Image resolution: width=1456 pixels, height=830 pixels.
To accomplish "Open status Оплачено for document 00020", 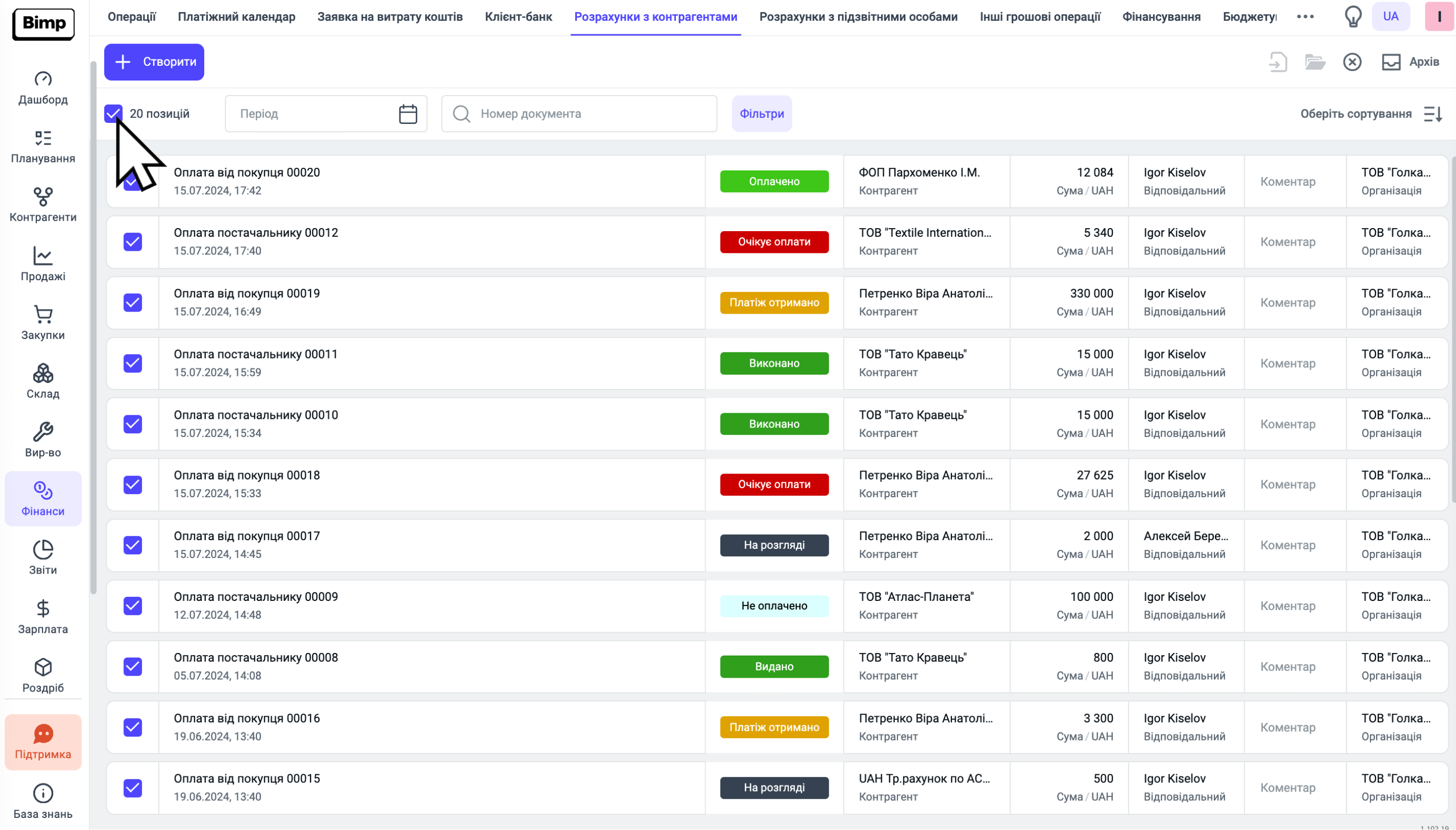I will pyautogui.click(x=774, y=181).
